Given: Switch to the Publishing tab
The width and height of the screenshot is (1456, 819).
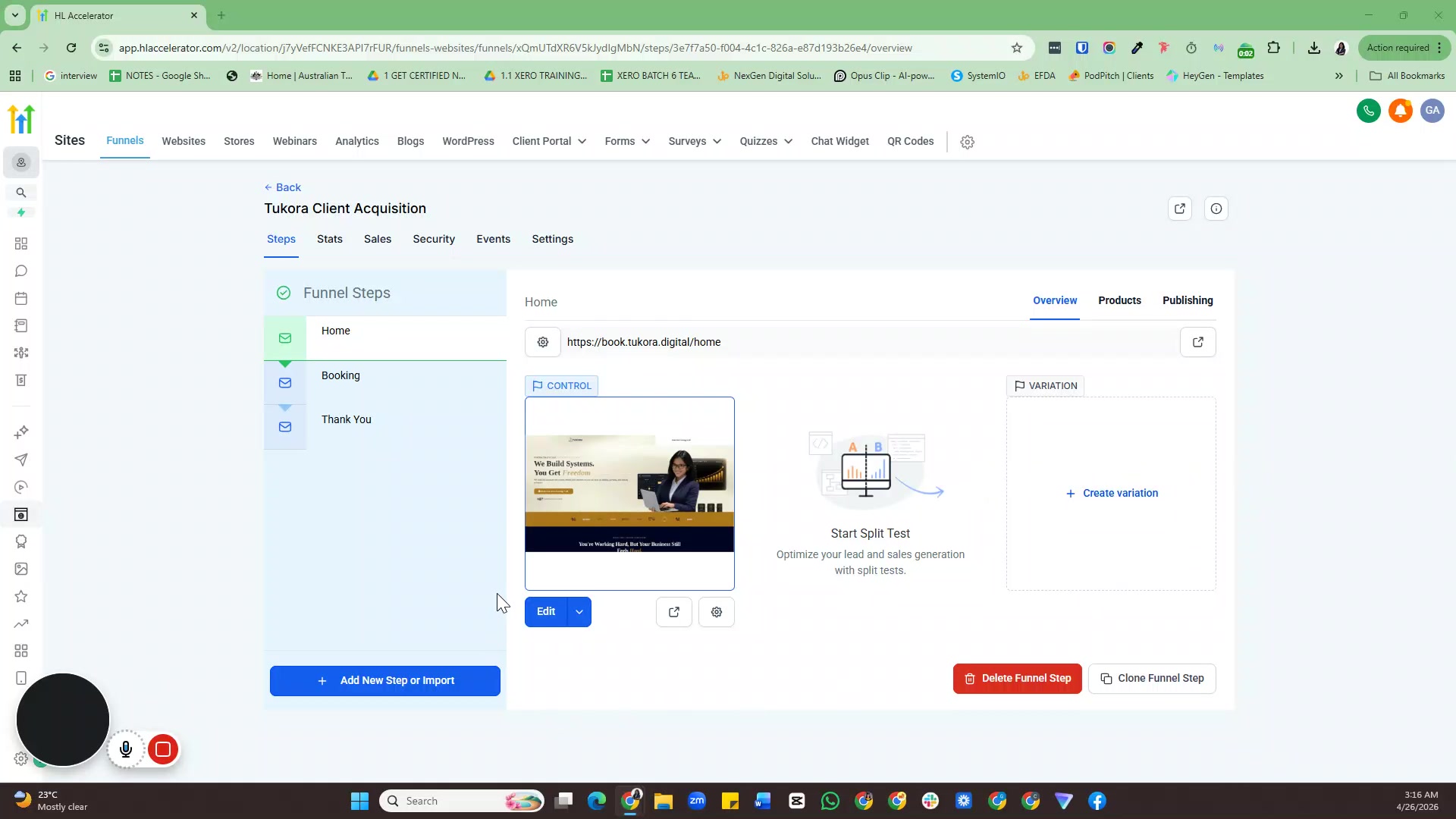Looking at the screenshot, I should pyautogui.click(x=1187, y=300).
